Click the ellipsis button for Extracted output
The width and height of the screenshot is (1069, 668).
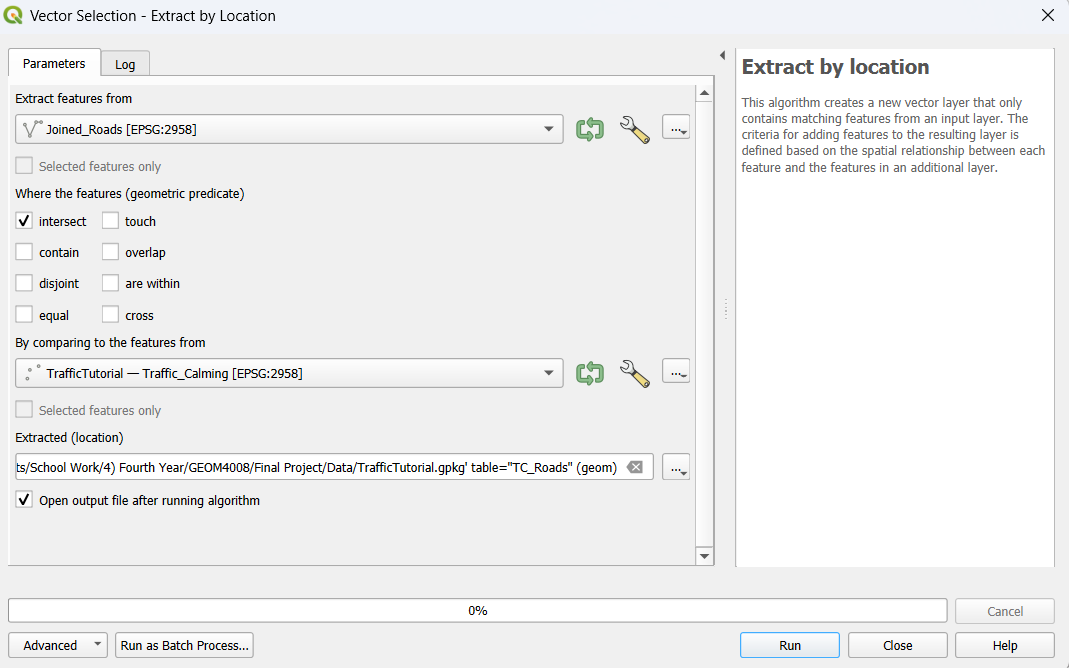(x=676, y=467)
